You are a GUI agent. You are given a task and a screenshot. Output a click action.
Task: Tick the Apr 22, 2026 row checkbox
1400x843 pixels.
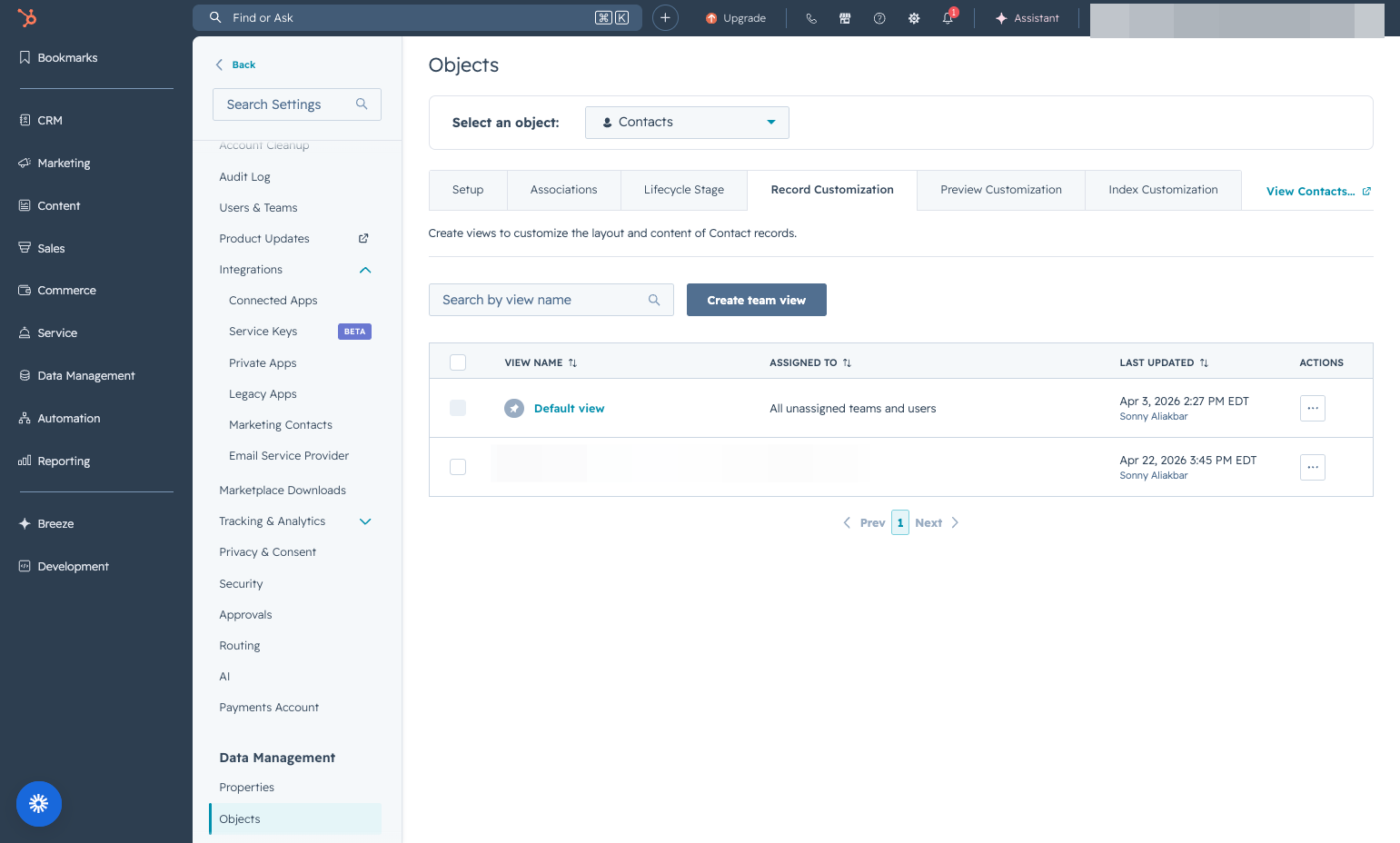tap(458, 467)
